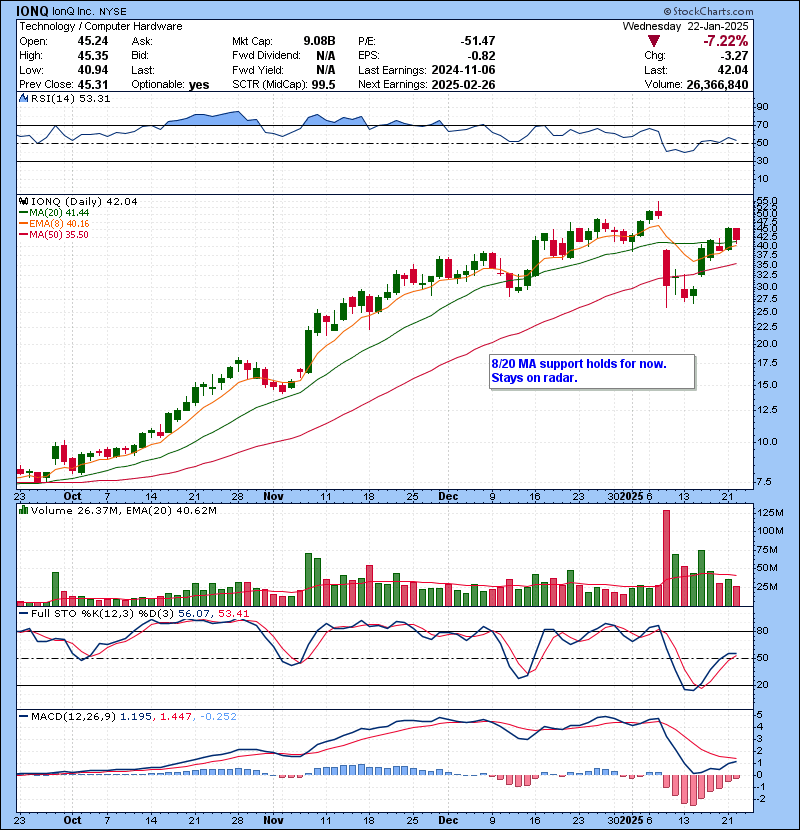
Task: Click the Last price 42.04 in header
Action: pyautogui.click(x=733, y=70)
